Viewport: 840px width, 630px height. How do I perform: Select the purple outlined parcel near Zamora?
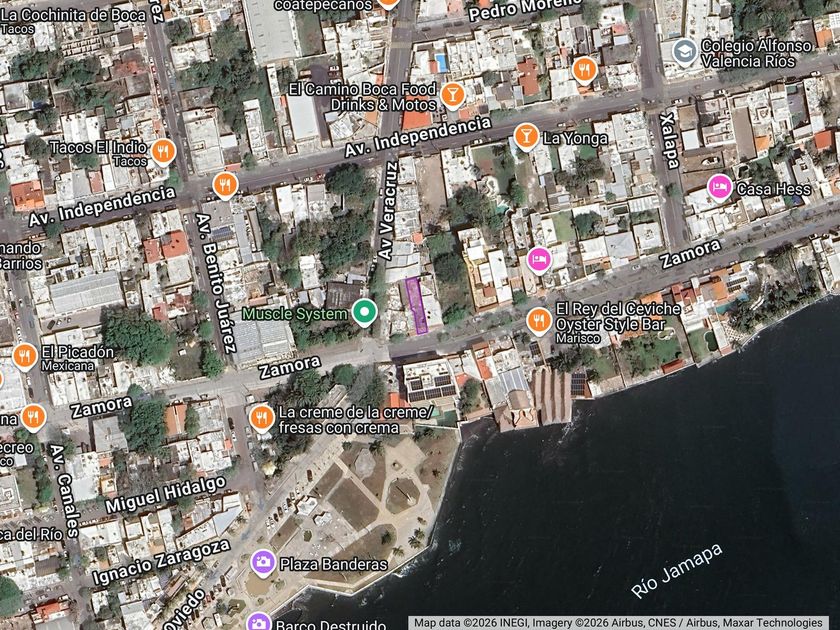(x=416, y=306)
